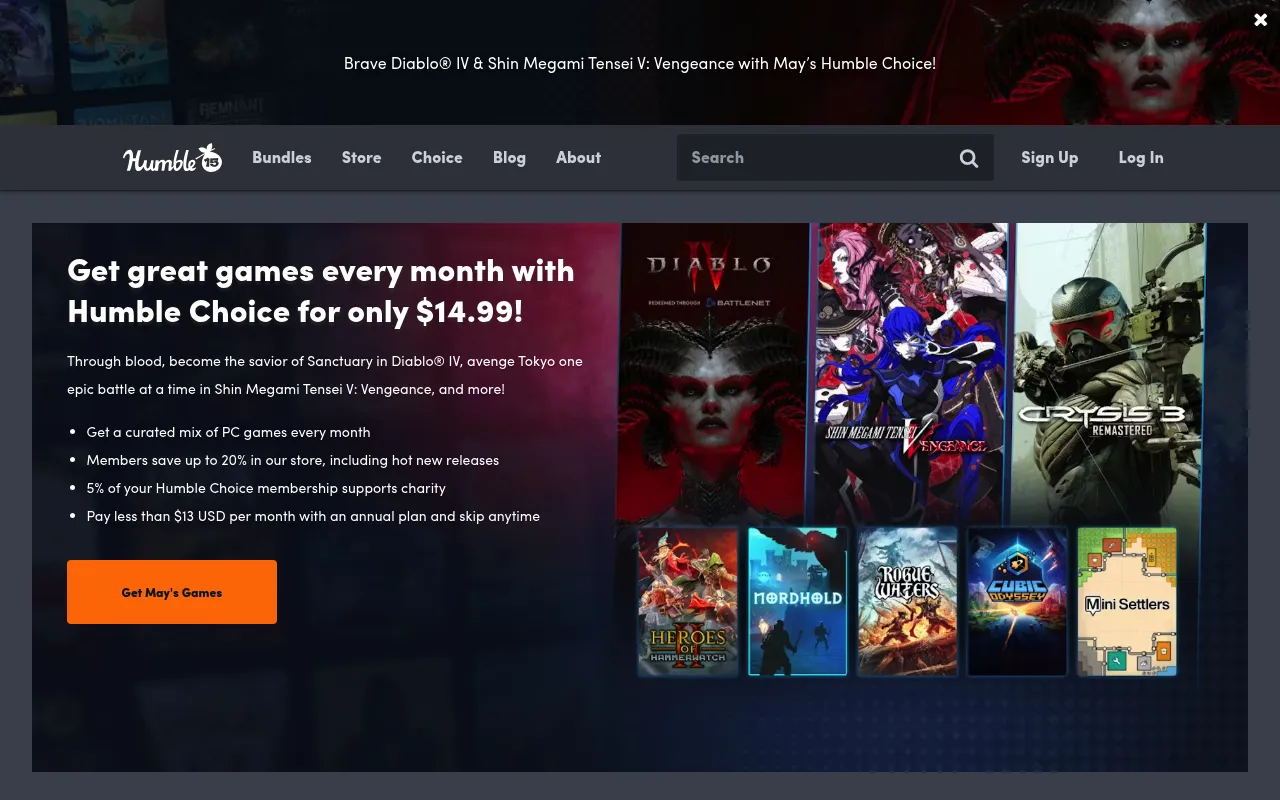Open the Bundles menu
Image resolution: width=1280 pixels, height=800 pixels.
[x=282, y=158]
